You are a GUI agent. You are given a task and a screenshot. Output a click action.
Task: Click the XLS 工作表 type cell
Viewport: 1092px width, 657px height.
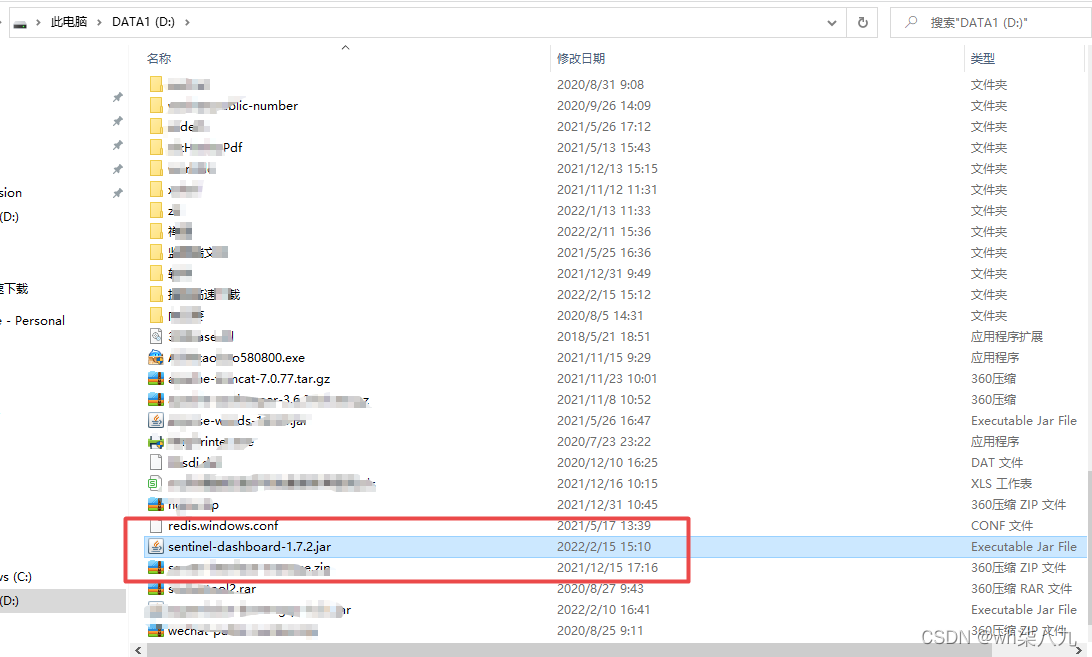[x=1001, y=484]
